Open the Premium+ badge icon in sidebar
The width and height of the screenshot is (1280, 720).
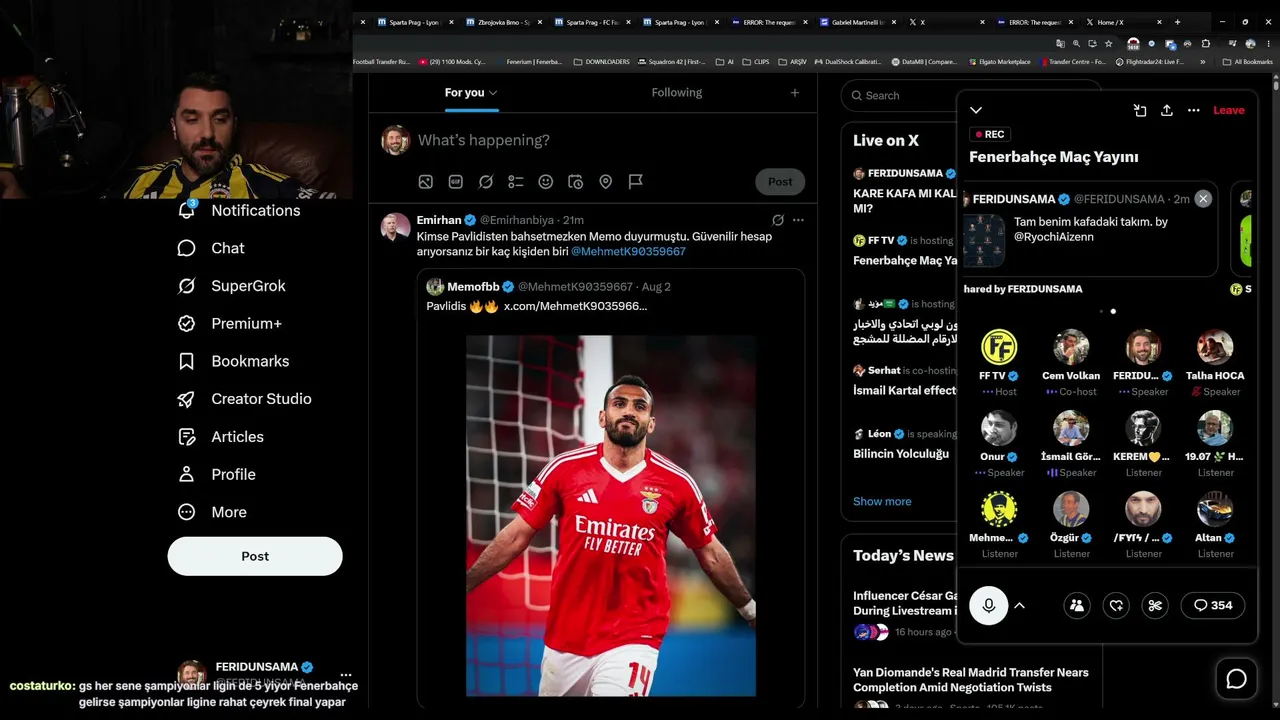[186, 324]
